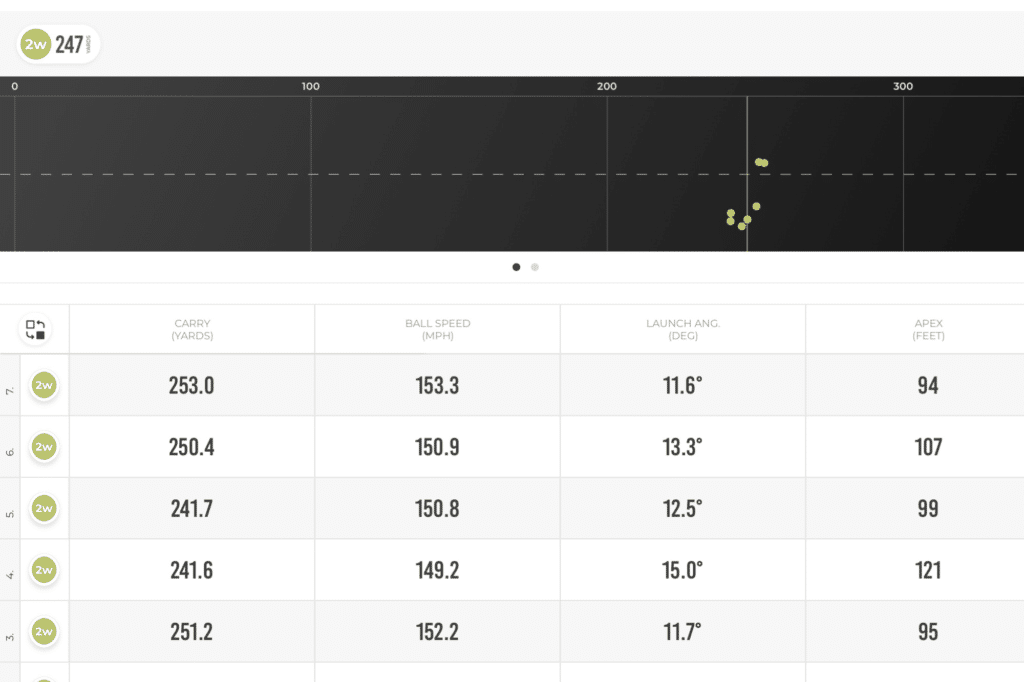Image resolution: width=1024 pixels, height=682 pixels.
Task: Switch to the second chart page dot
Action: coord(535,267)
